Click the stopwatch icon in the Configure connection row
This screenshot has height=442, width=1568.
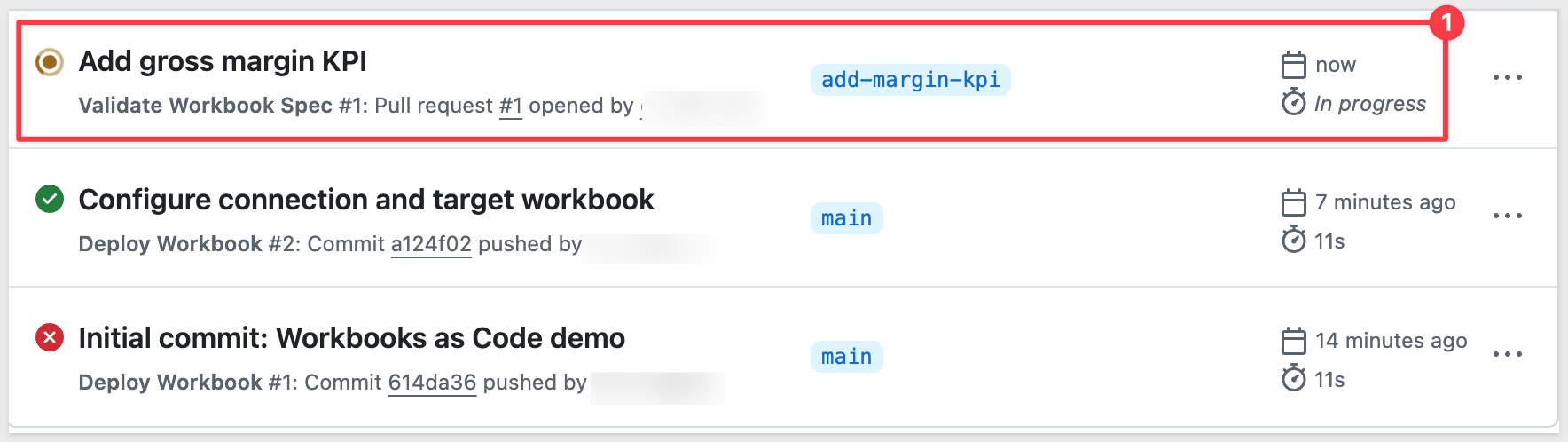click(1294, 241)
